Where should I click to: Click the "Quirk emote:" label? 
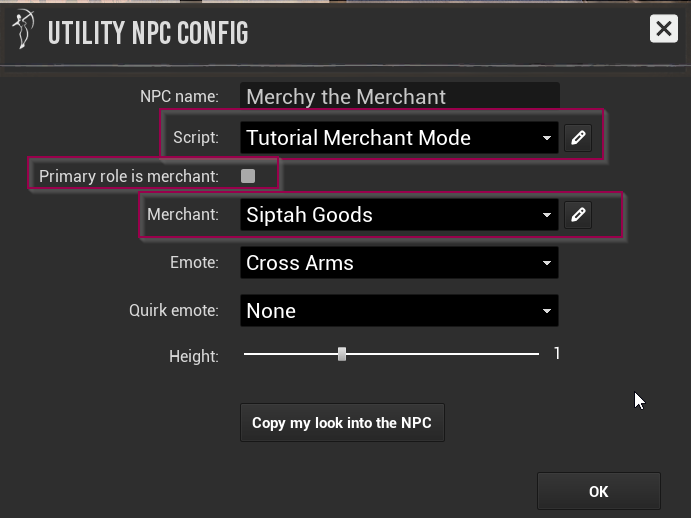(x=173, y=311)
